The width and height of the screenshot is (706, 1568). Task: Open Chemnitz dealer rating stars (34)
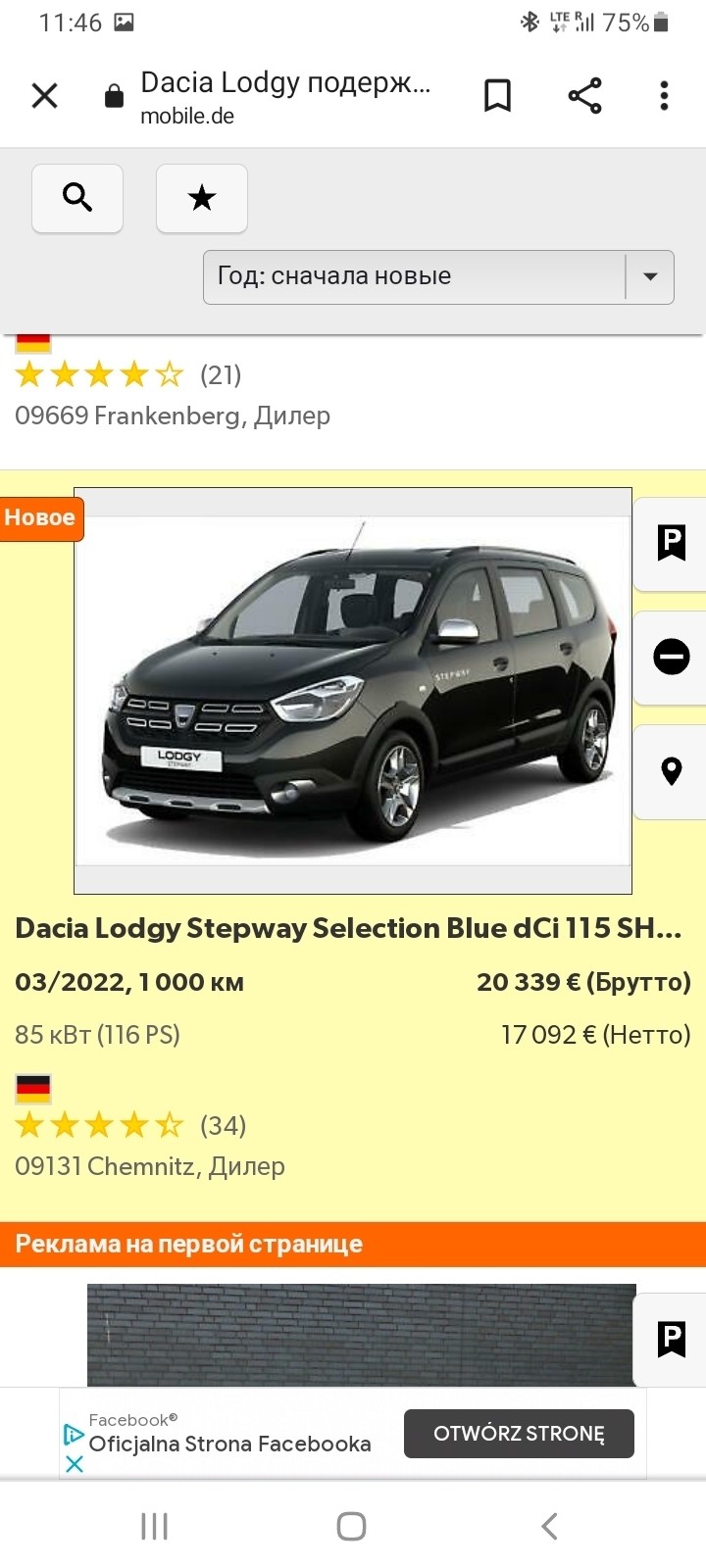click(130, 1125)
